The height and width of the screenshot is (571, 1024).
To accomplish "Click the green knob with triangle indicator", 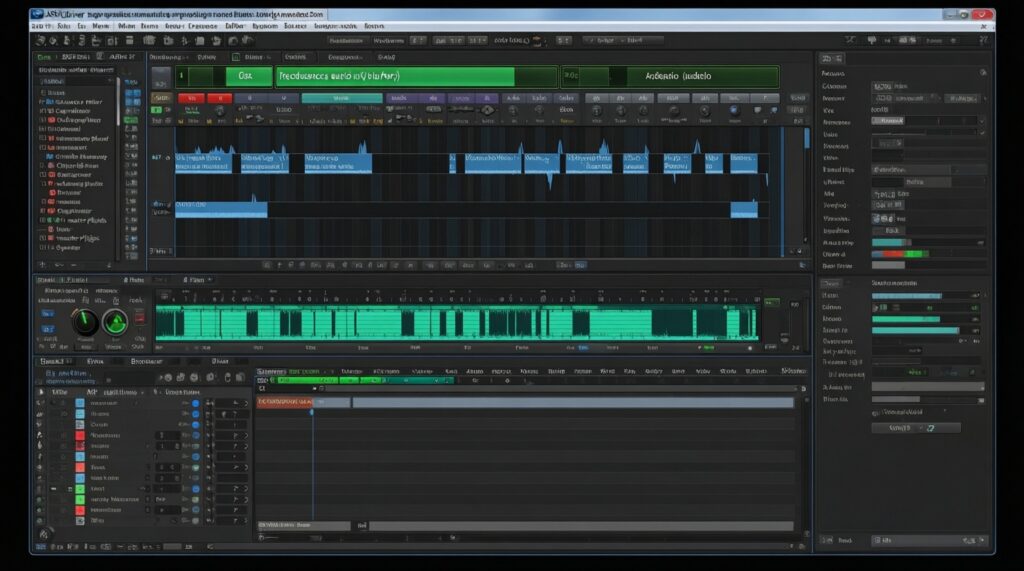I will tap(116, 322).
